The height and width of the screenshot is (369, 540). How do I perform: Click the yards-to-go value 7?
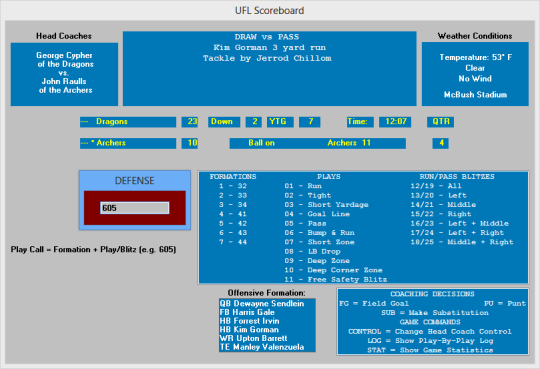click(x=310, y=122)
